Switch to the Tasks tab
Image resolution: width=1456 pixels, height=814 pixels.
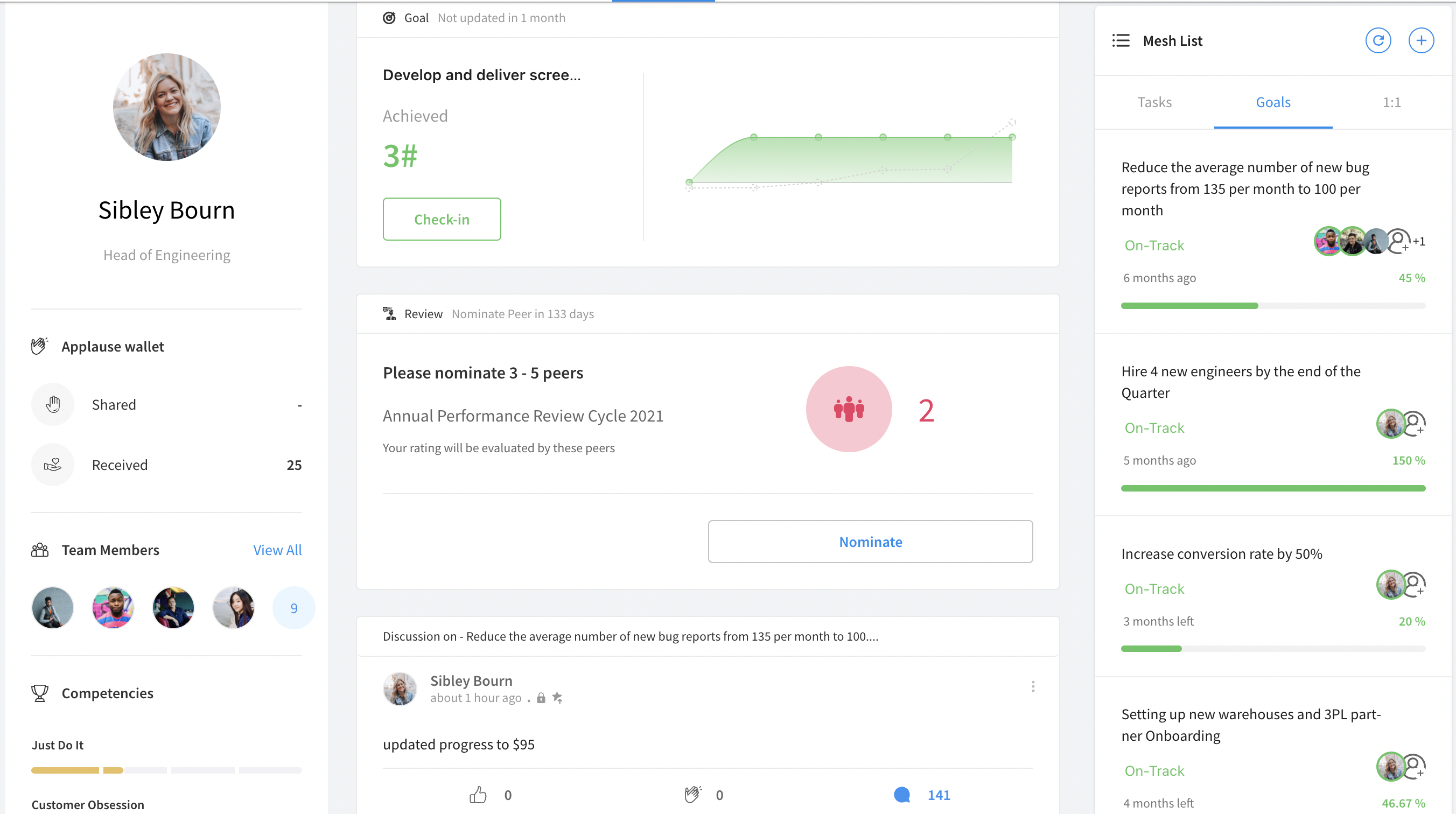[x=1154, y=102]
